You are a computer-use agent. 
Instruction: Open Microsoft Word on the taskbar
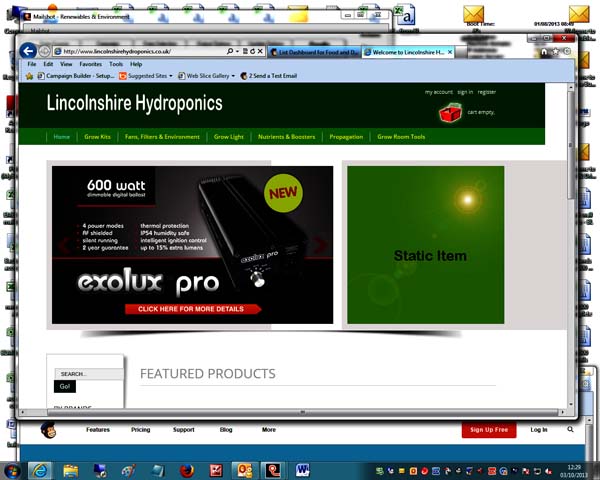tap(302, 470)
